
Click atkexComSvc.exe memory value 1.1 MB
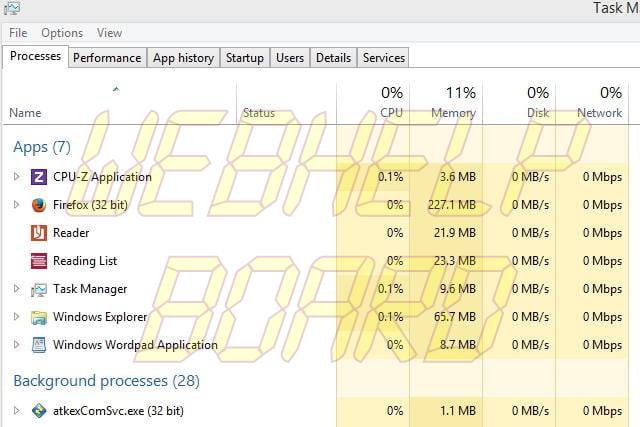coord(458,411)
